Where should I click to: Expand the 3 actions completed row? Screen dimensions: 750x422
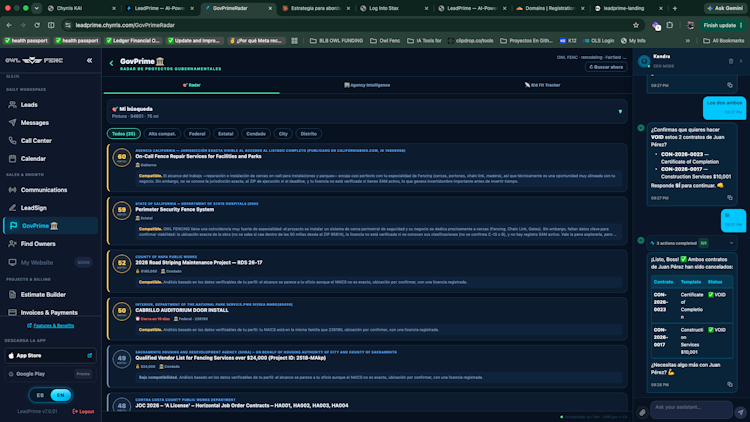click(x=731, y=243)
